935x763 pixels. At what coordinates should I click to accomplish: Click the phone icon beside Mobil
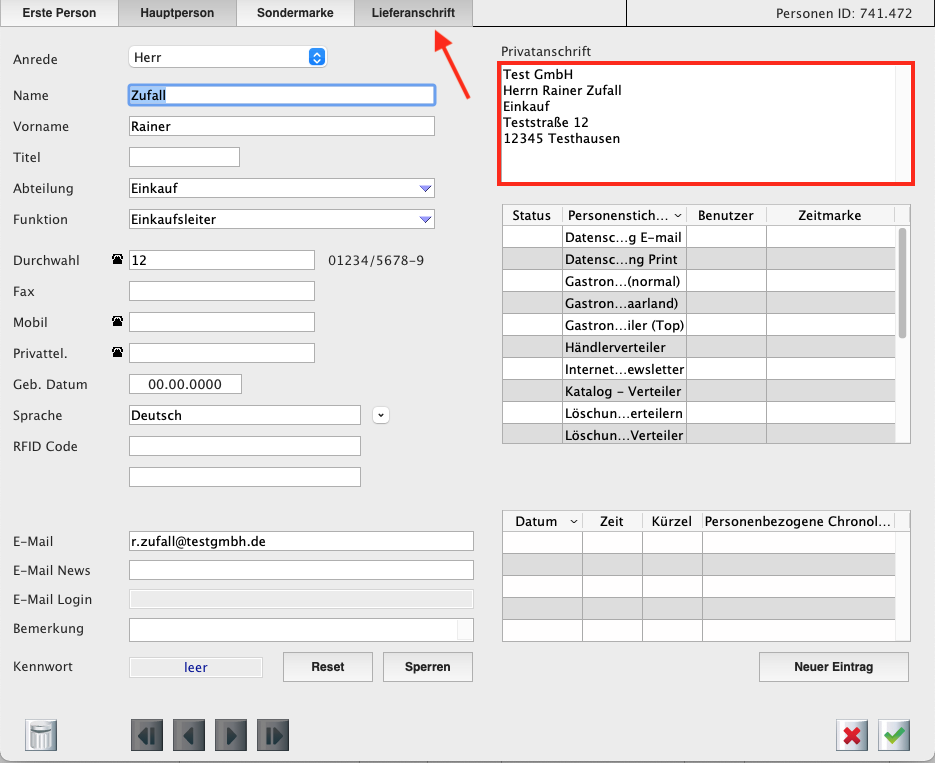(118, 322)
